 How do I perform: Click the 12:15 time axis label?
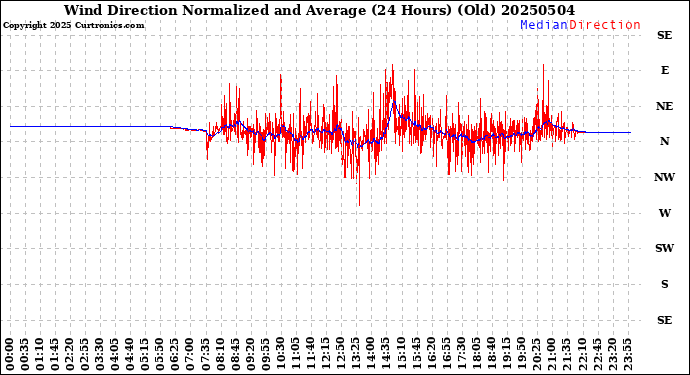coord(326,354)
